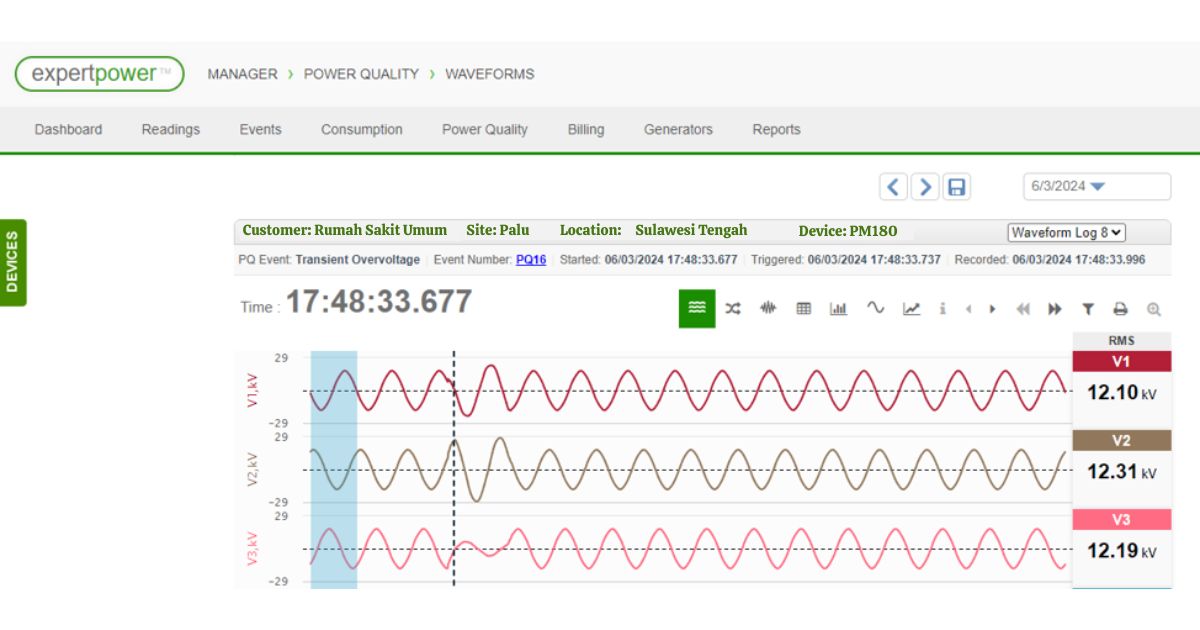Open the PQ16 event number link
This screenshot has width=1200, height=630.
point(531,260)
